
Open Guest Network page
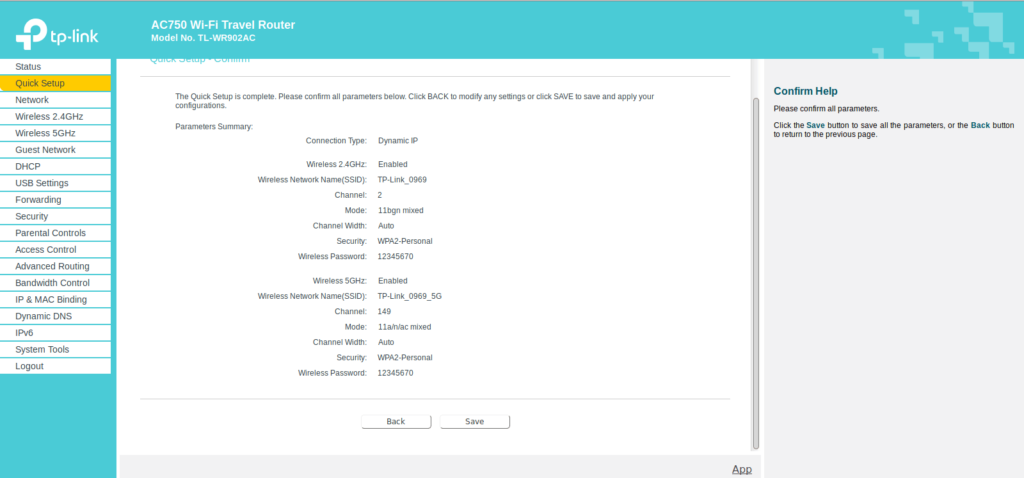pos(45,150)
